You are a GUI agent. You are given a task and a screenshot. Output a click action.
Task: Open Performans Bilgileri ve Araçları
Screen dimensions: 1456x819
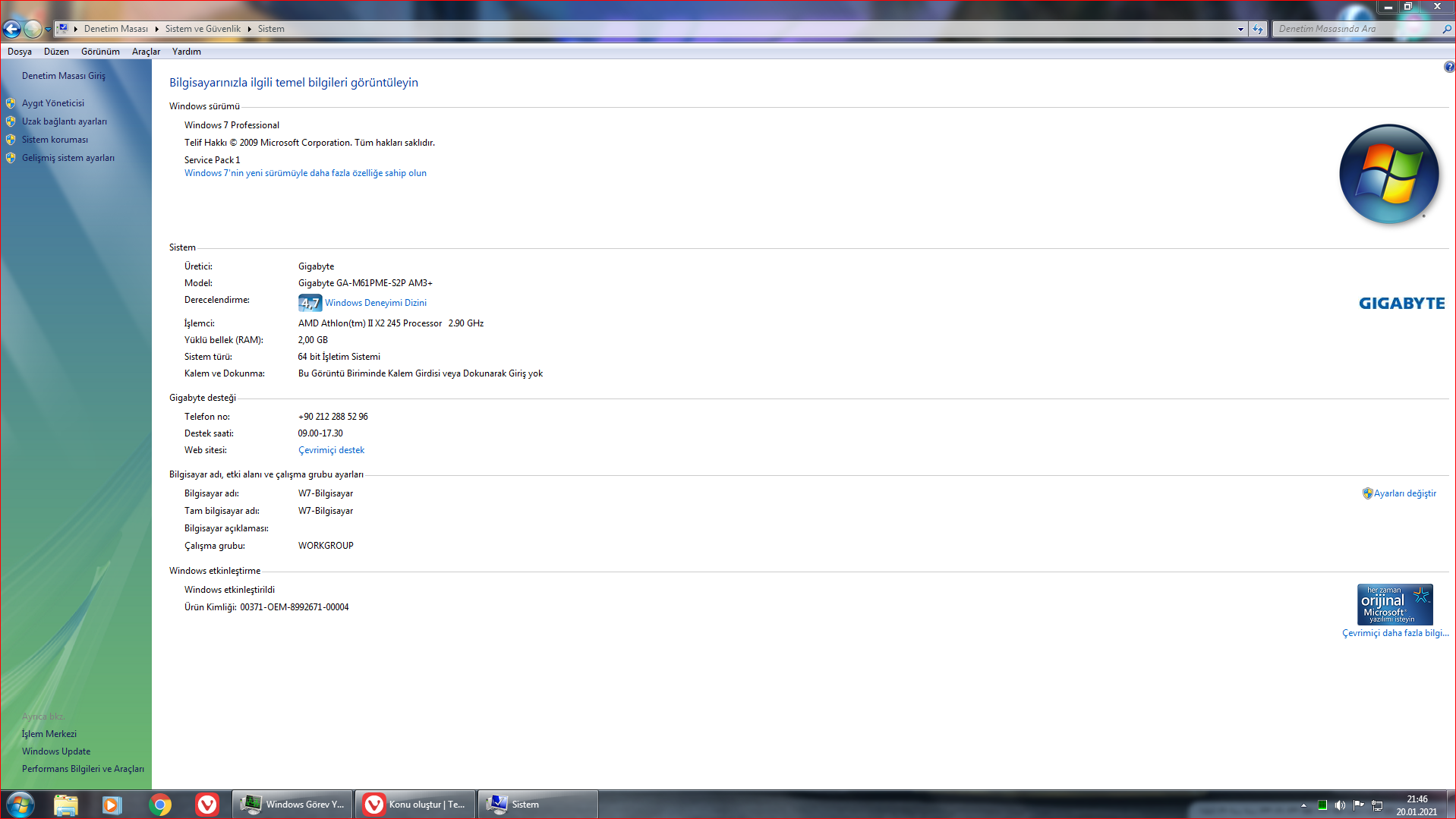(x=83, y=769)
